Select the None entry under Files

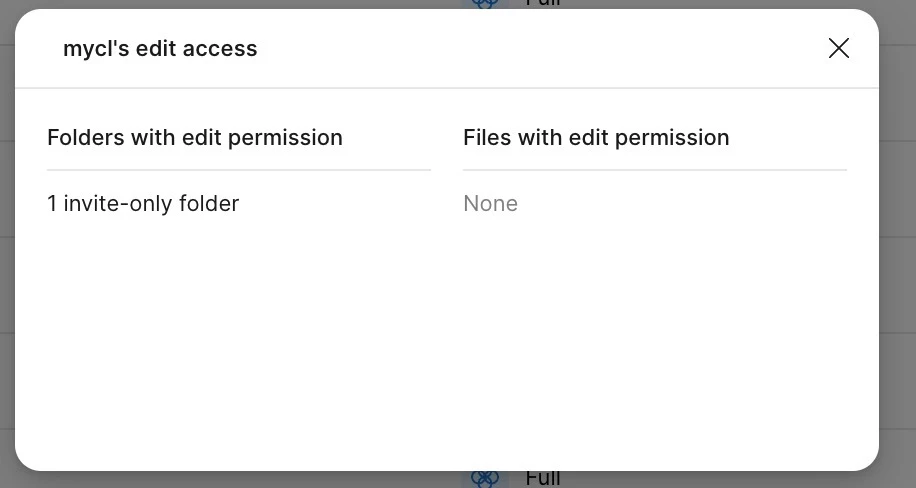(x=490, y=204)
